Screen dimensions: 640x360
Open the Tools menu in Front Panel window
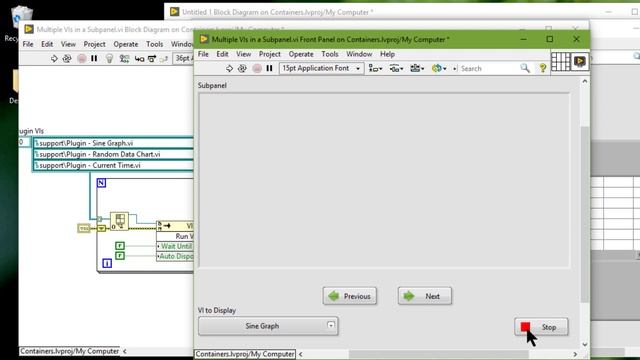point(330,54)
